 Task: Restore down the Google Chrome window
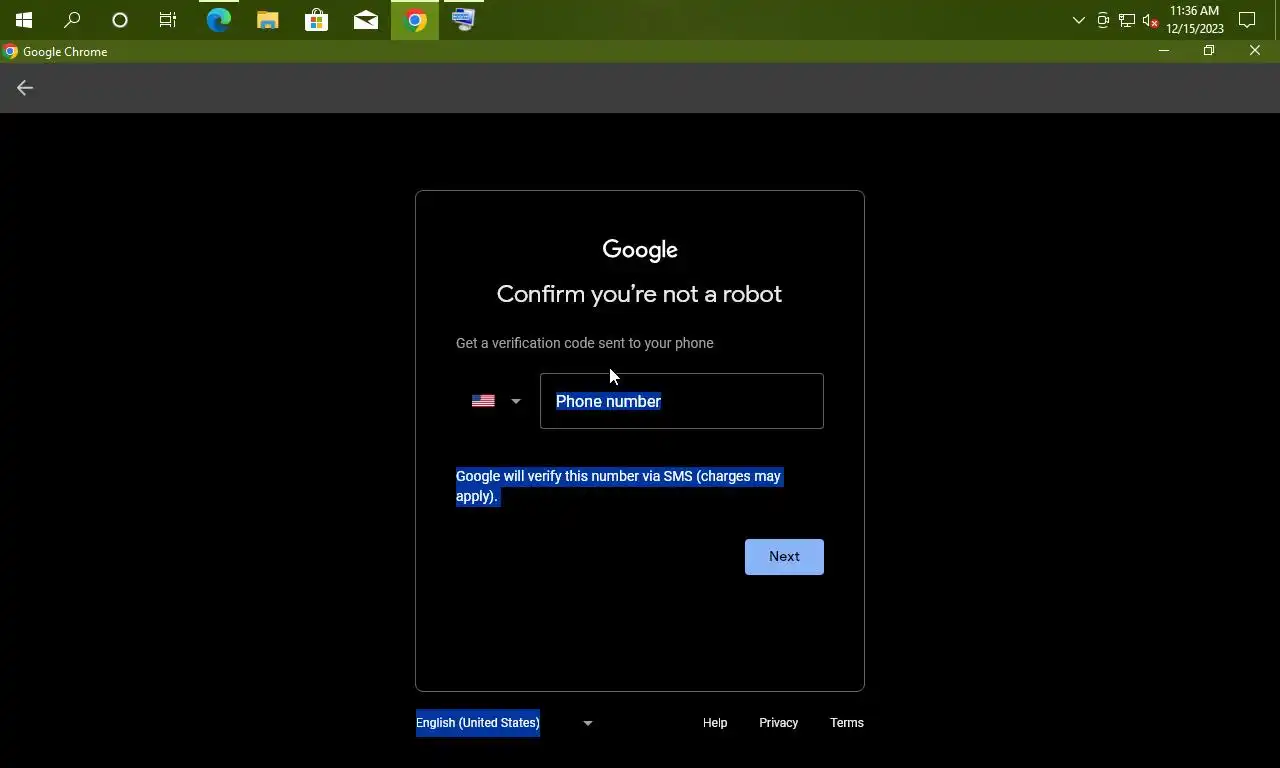tap(1209, 51)
